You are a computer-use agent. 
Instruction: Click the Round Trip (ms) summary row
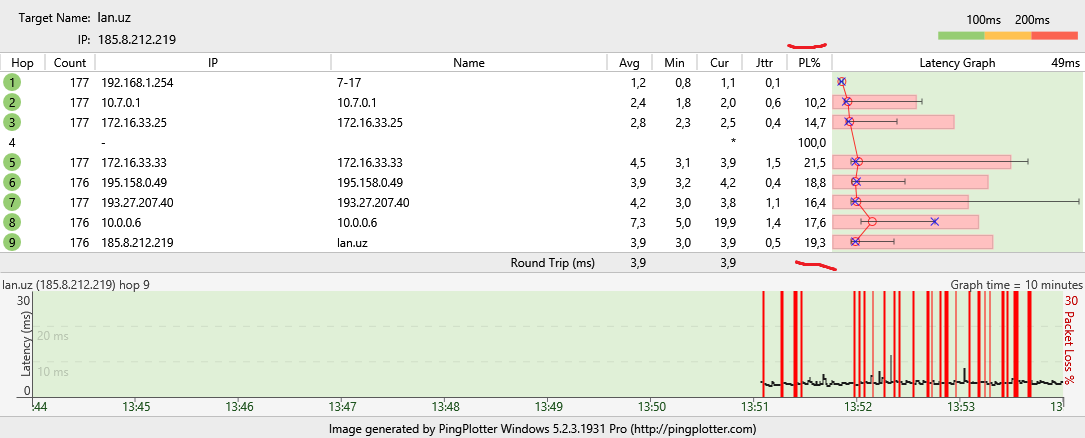552,263
